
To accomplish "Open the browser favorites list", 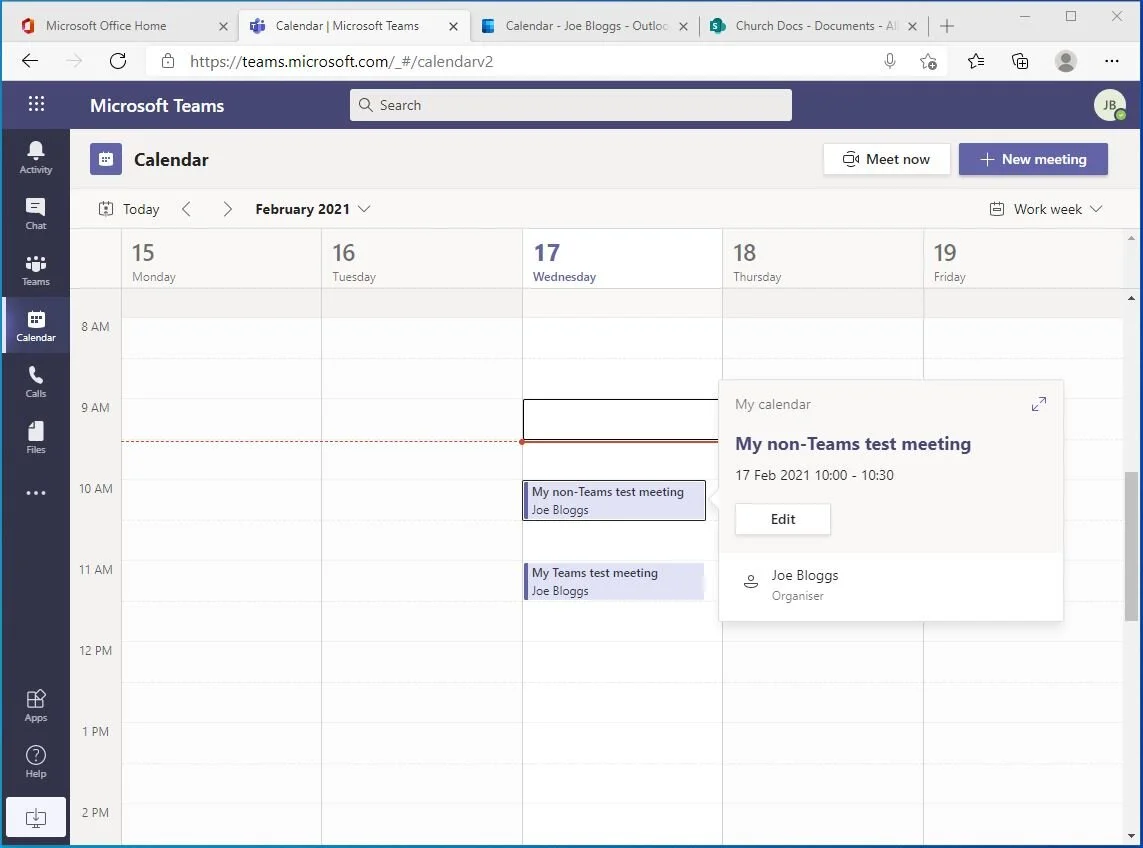I will [x=975, y=61].
